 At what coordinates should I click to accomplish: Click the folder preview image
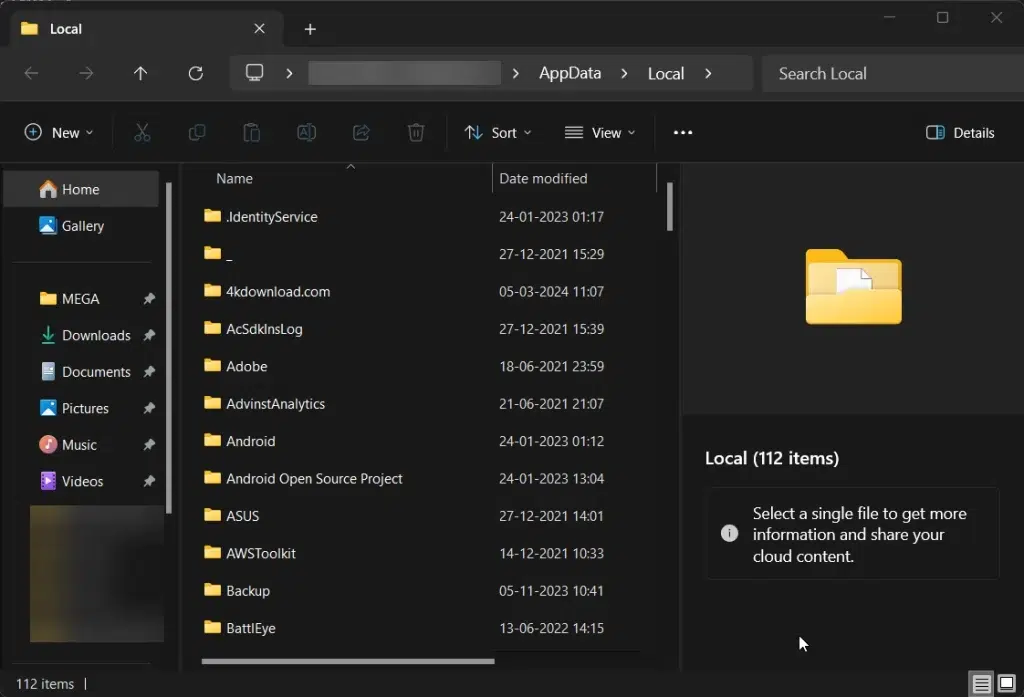click(853, 287)
